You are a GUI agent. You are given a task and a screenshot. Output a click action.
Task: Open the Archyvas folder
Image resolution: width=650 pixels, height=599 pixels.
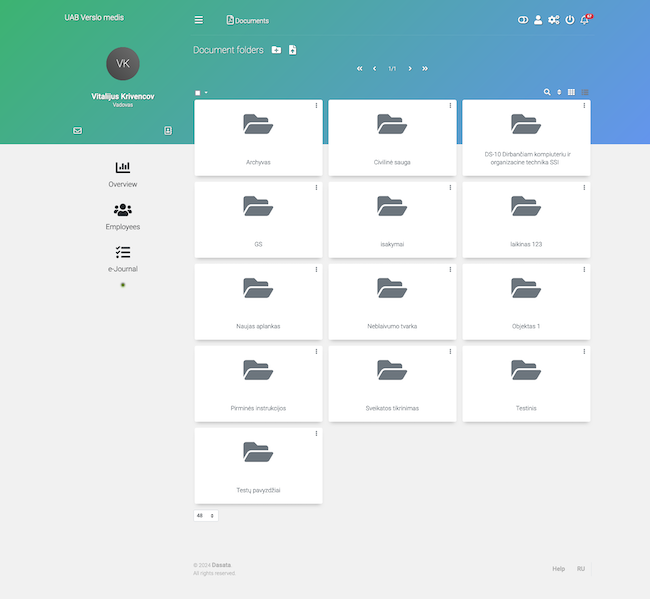point(258,138)
